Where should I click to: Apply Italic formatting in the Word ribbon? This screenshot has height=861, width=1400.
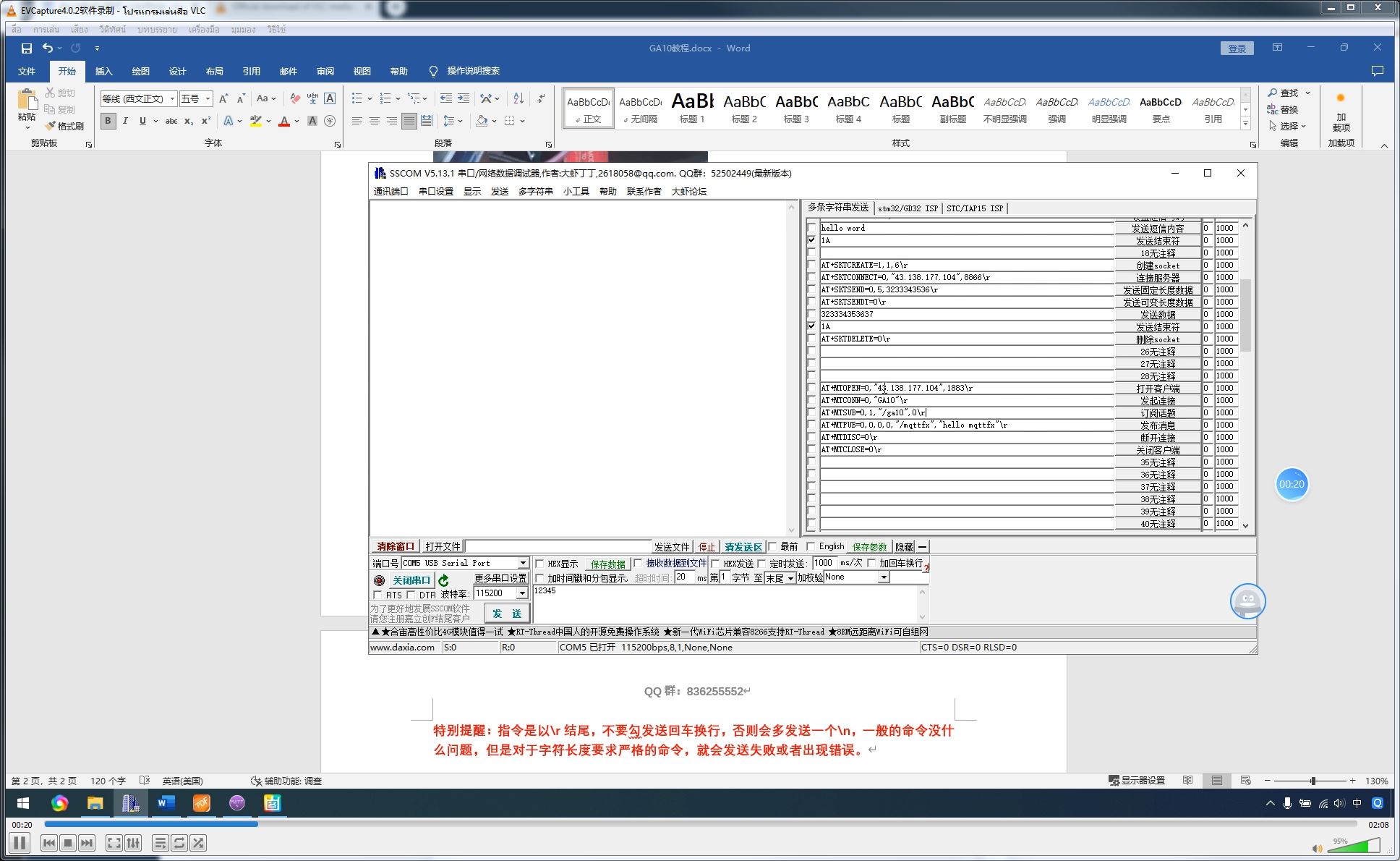pyautogui.click(x=125, y=121)
